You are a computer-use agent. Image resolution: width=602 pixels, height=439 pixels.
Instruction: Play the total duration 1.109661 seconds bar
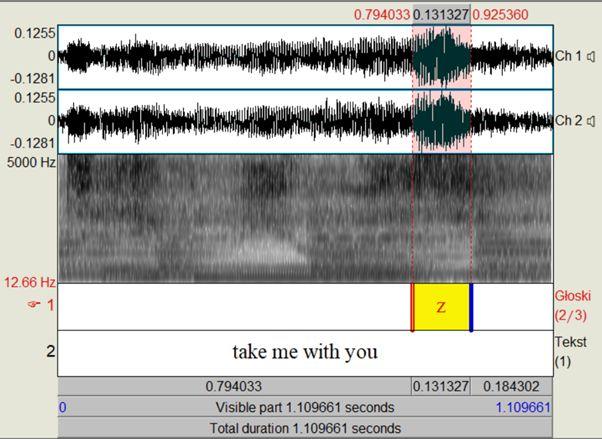tap(305, 428)
